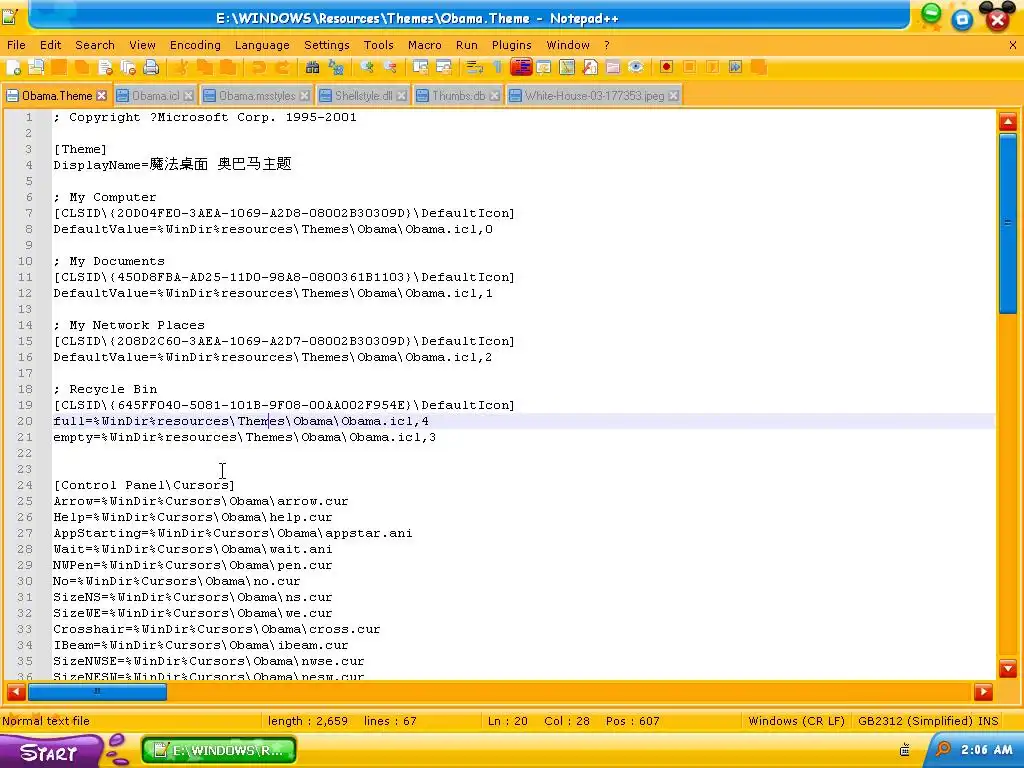1024x768 pixels.
Task: Close the Obama.icl tab
Action: [x=188, y=96]
